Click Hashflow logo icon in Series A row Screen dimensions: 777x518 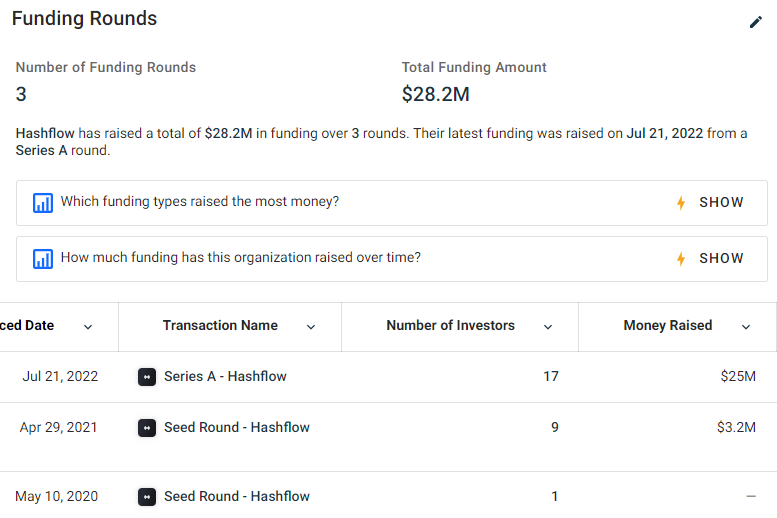point(147,377)
